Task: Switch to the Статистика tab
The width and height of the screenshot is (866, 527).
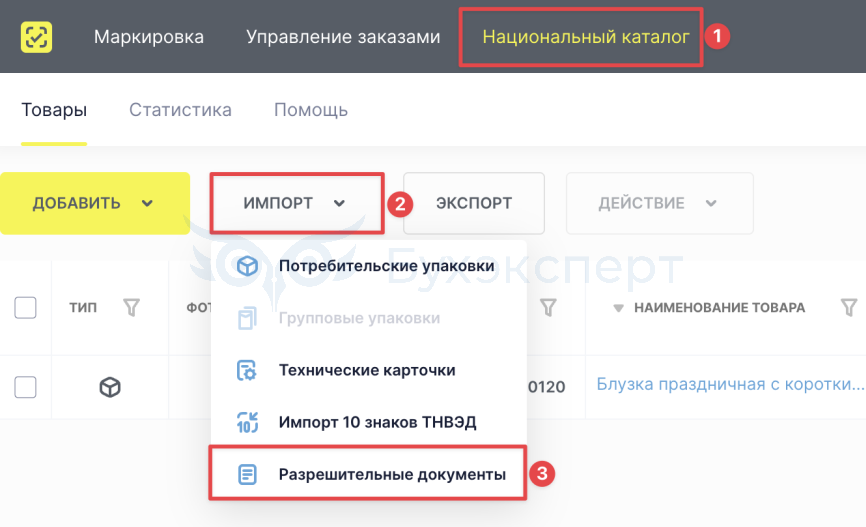Action: tap(180, 110)
